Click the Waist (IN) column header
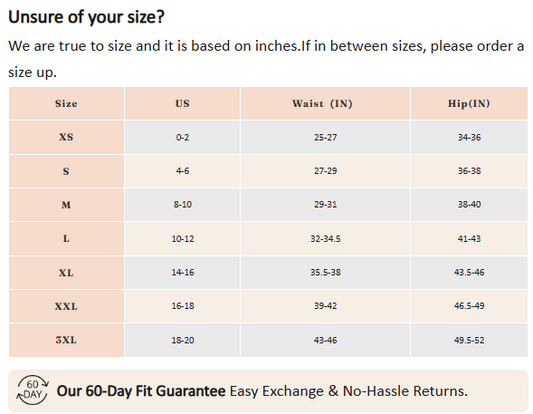Image resolution: width=533 pixels, height=414 pixels. coord(325,103)
